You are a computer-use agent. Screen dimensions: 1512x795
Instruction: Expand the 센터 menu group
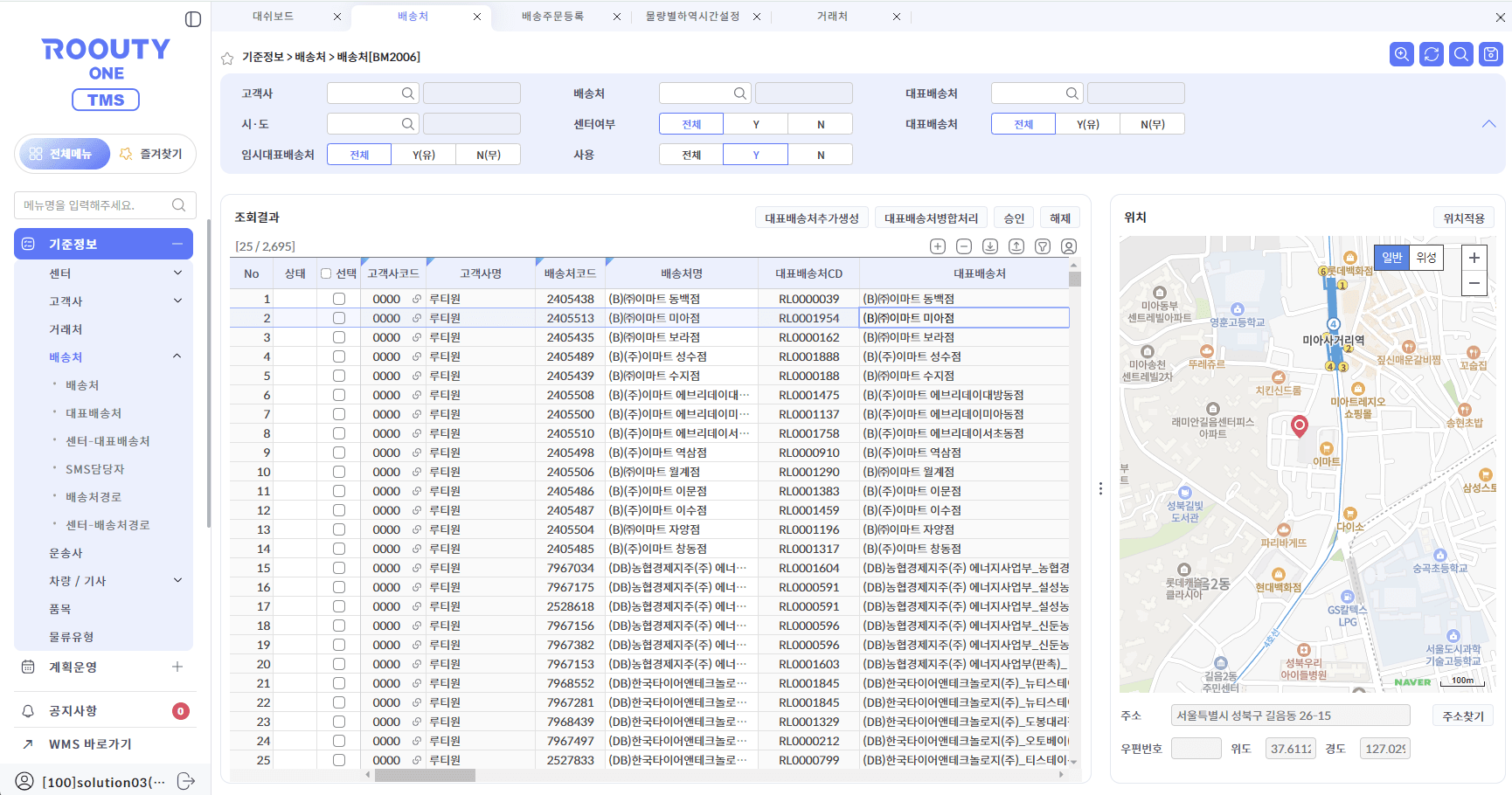(x=177, y=273)
